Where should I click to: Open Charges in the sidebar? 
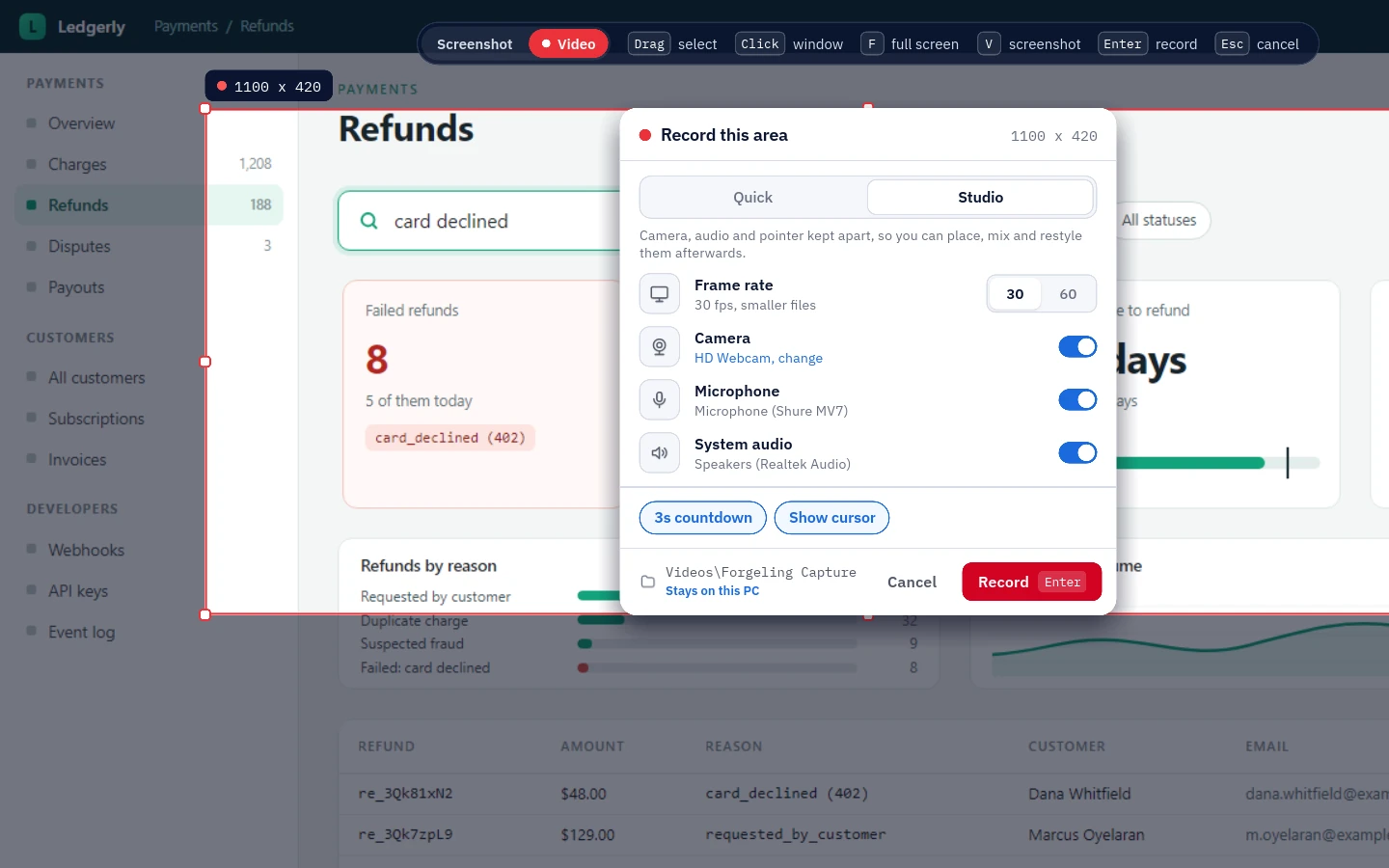click(77, 165)
